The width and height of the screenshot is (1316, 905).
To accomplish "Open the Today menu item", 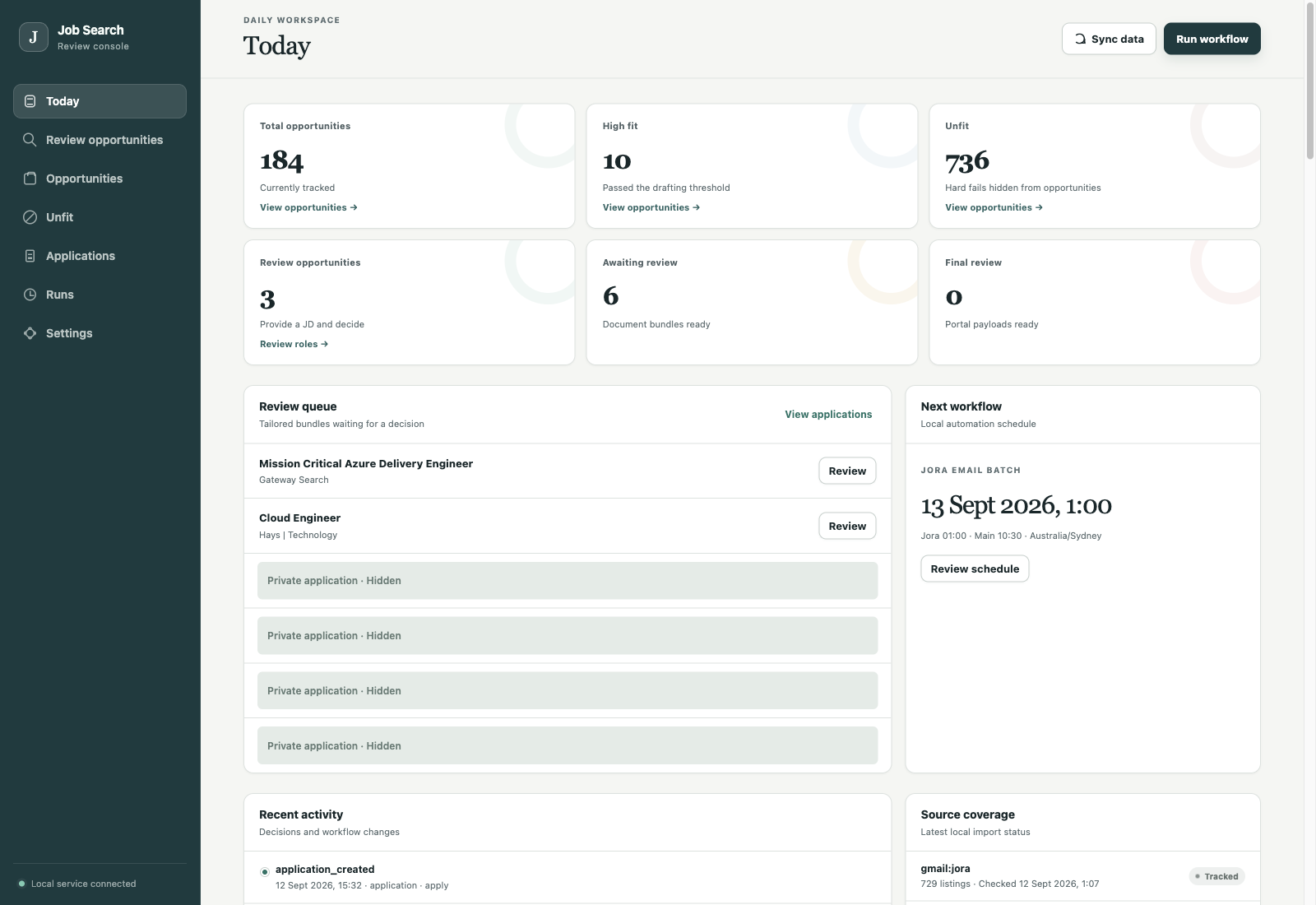I will pyautogui.click(x=100, y=101).
